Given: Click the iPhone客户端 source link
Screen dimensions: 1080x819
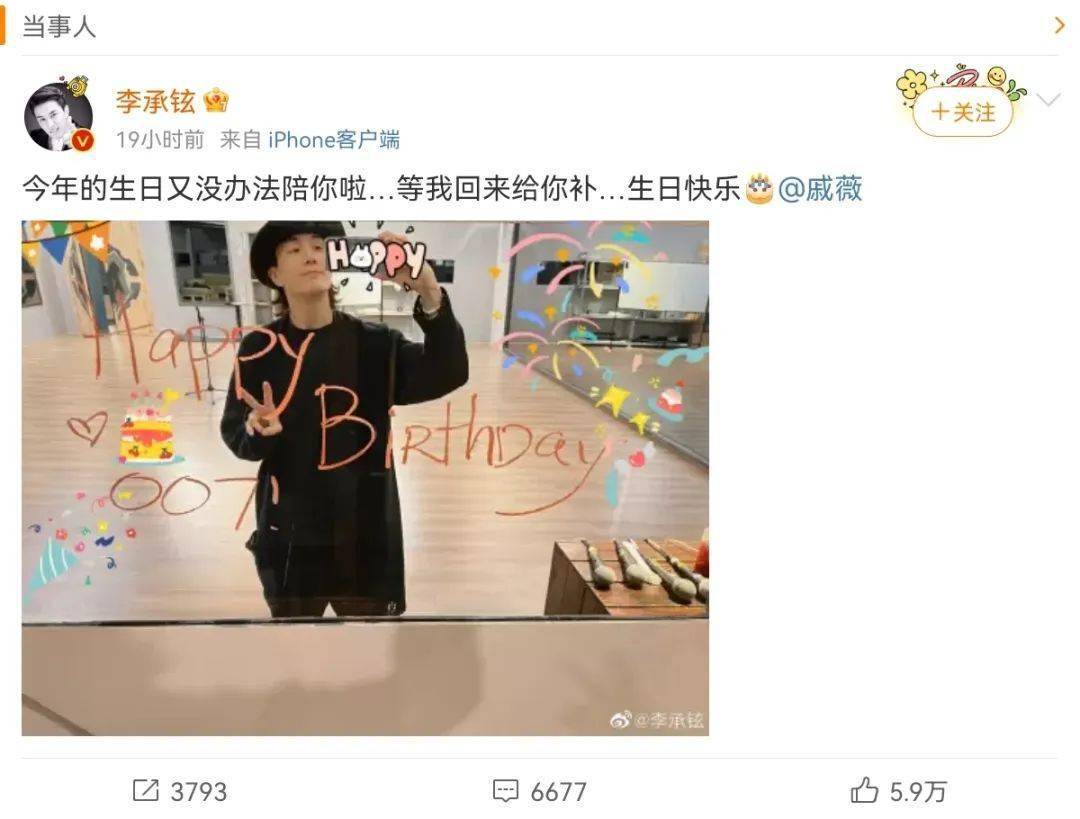Looking at the screenshot, I should click(334, 140).
